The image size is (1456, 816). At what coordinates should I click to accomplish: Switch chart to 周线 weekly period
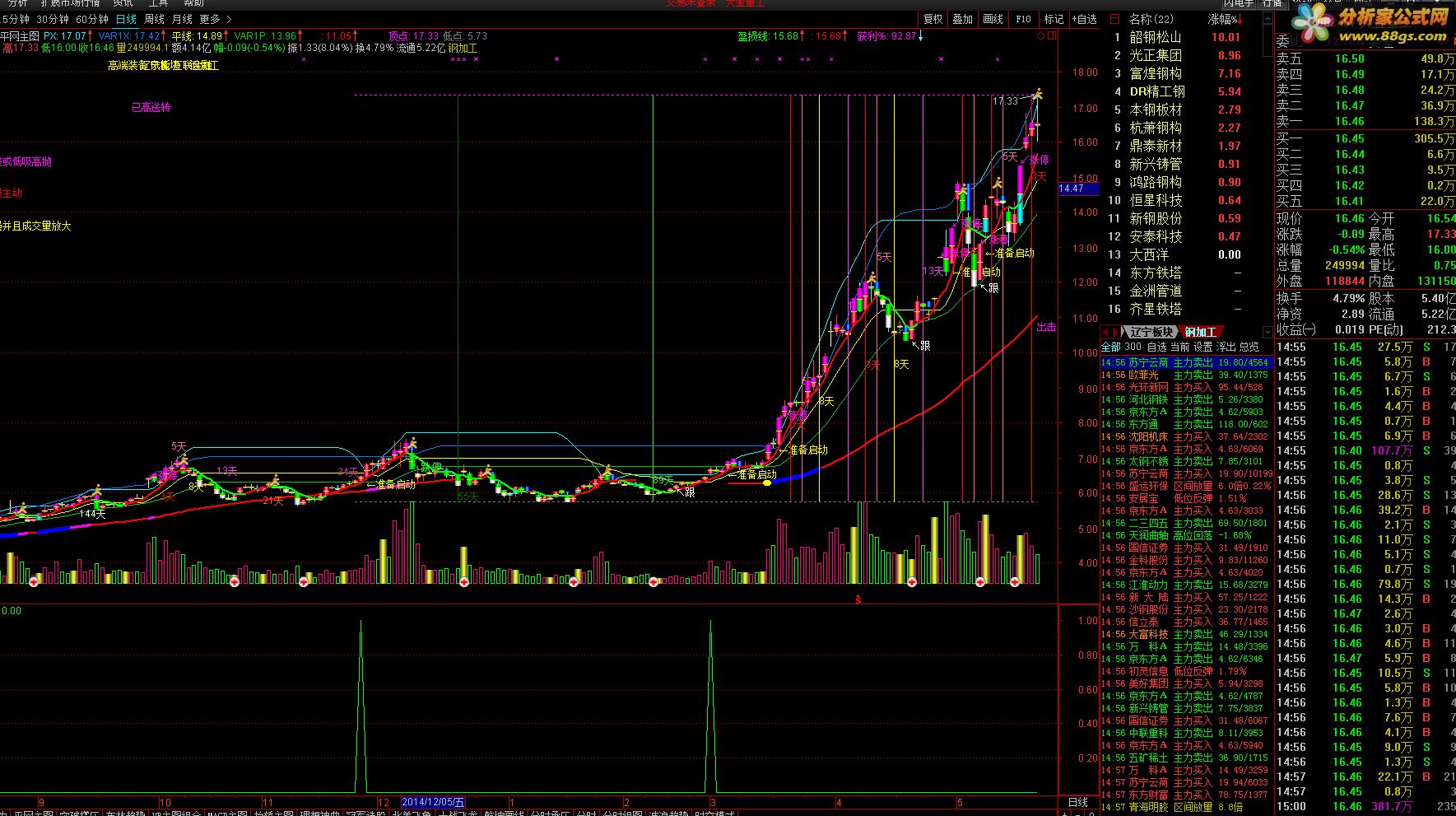(x=155, y=19)
